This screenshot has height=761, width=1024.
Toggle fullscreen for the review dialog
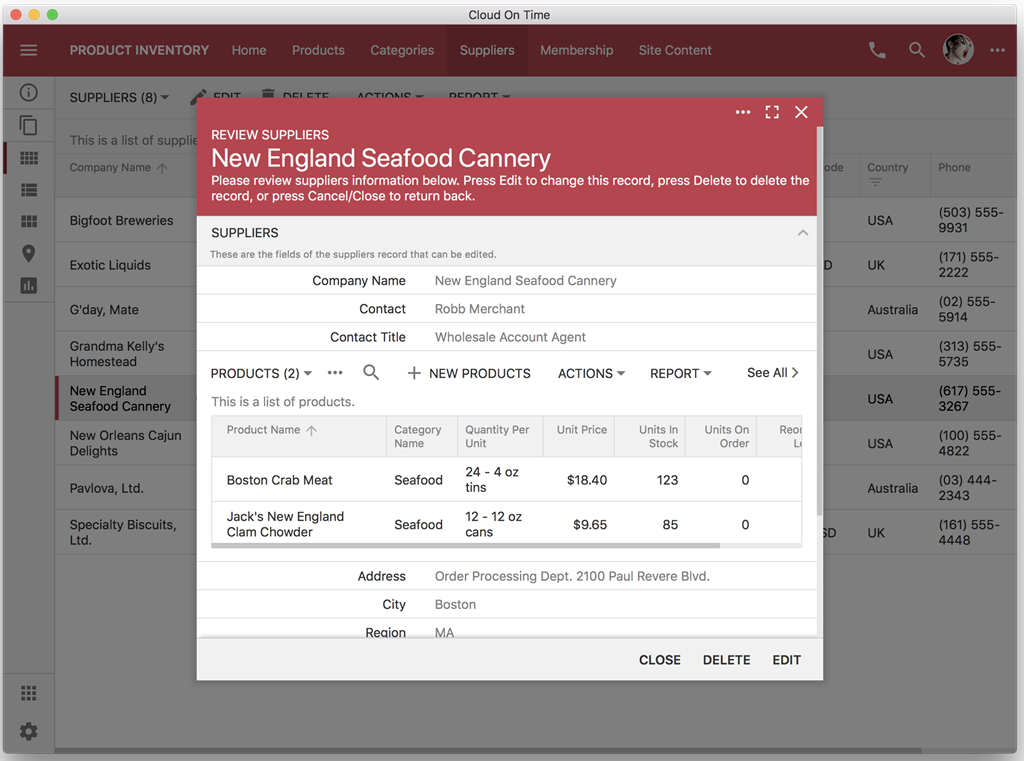tap(772, 112)
